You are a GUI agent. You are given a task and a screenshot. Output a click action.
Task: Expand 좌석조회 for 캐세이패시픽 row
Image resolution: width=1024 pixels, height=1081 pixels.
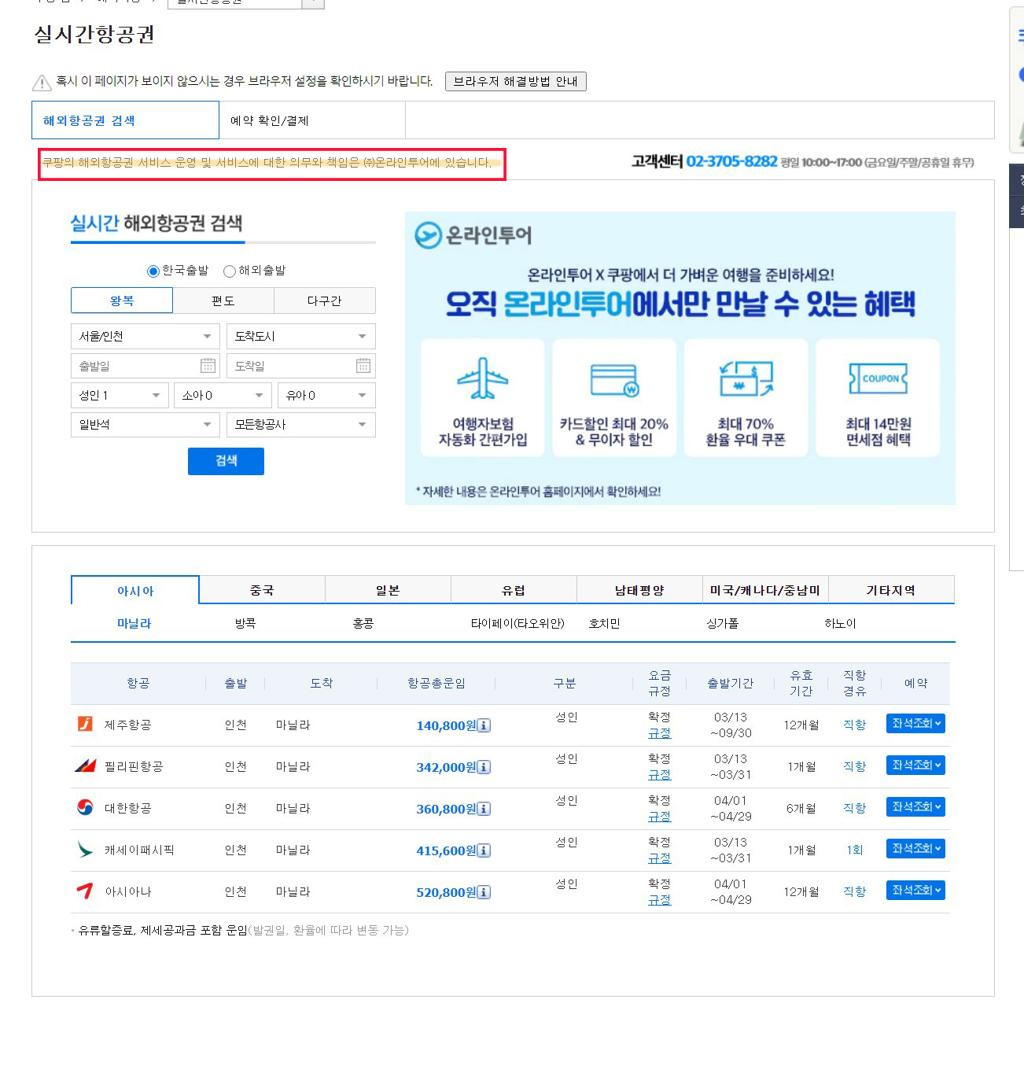click(915, 849)
